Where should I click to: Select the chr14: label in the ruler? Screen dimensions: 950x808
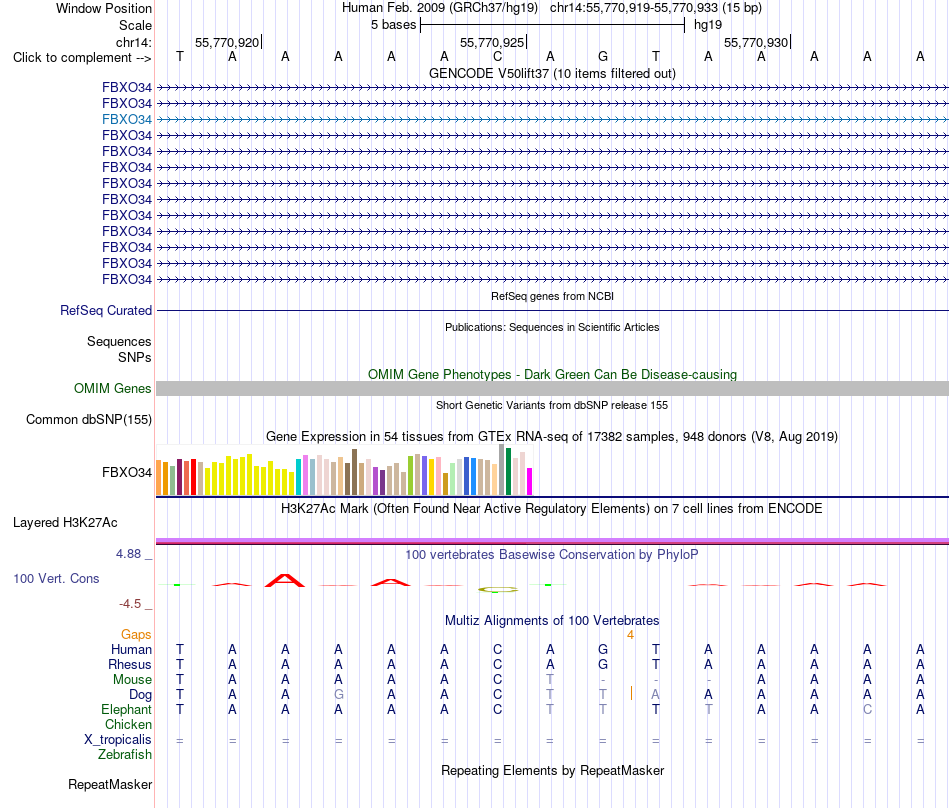coord(133,42)
